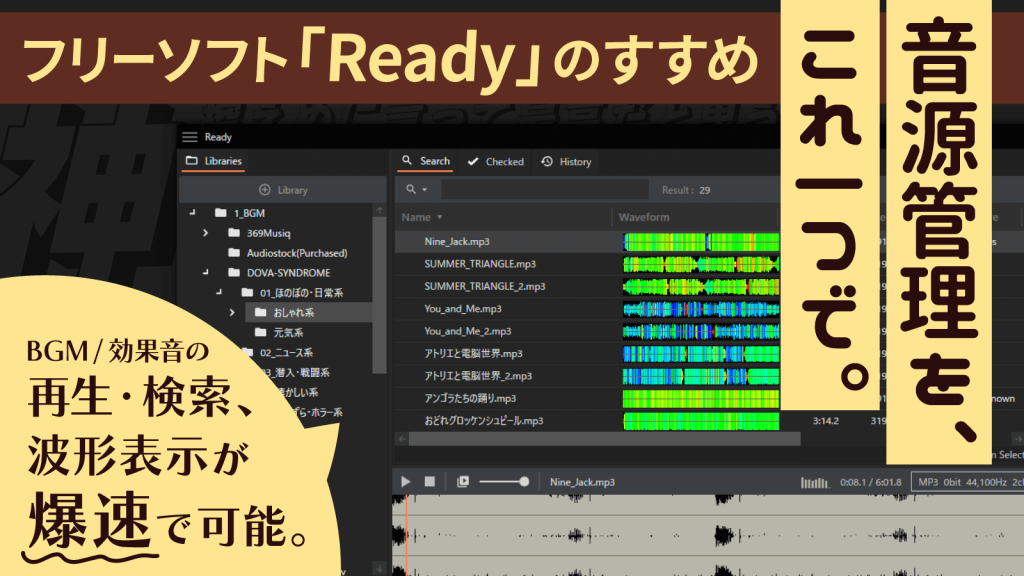Open the Libraries tab
Viewport: 1024px width, 576px height.
(213, 161)
